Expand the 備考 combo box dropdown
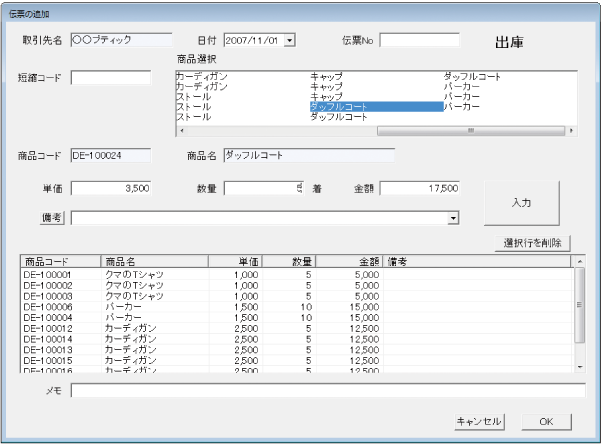Image resolution: width=601 pixels, height=444 pixels. [452, 217]
